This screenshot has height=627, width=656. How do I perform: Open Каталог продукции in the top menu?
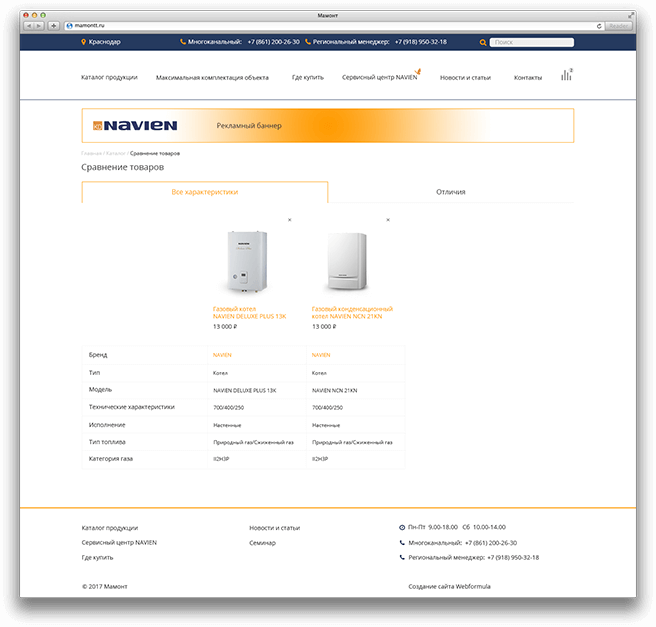109,77
